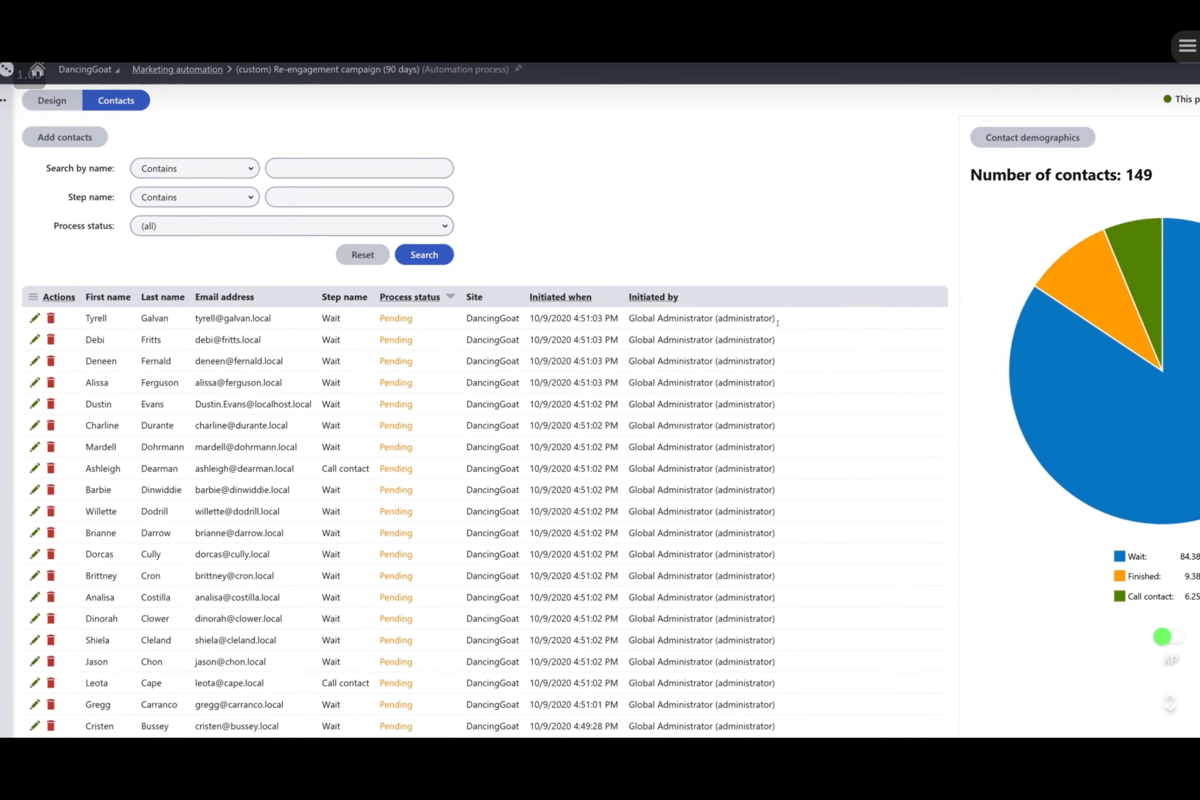Edit the Dorcas Cully contact row
1200x800 pixels.
click(x=35, y=554)
